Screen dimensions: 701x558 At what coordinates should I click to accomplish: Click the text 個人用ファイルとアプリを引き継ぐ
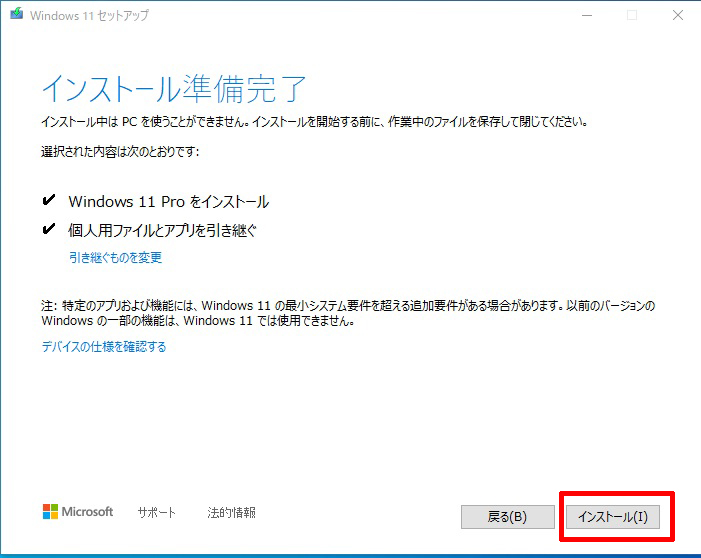point(162,230)
